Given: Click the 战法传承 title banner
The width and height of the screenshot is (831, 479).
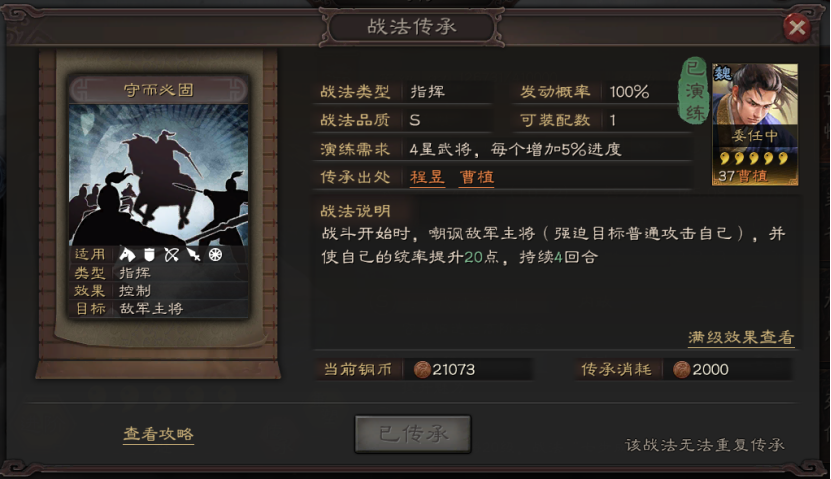Looking at the screenshot, I should coord(412,26).
